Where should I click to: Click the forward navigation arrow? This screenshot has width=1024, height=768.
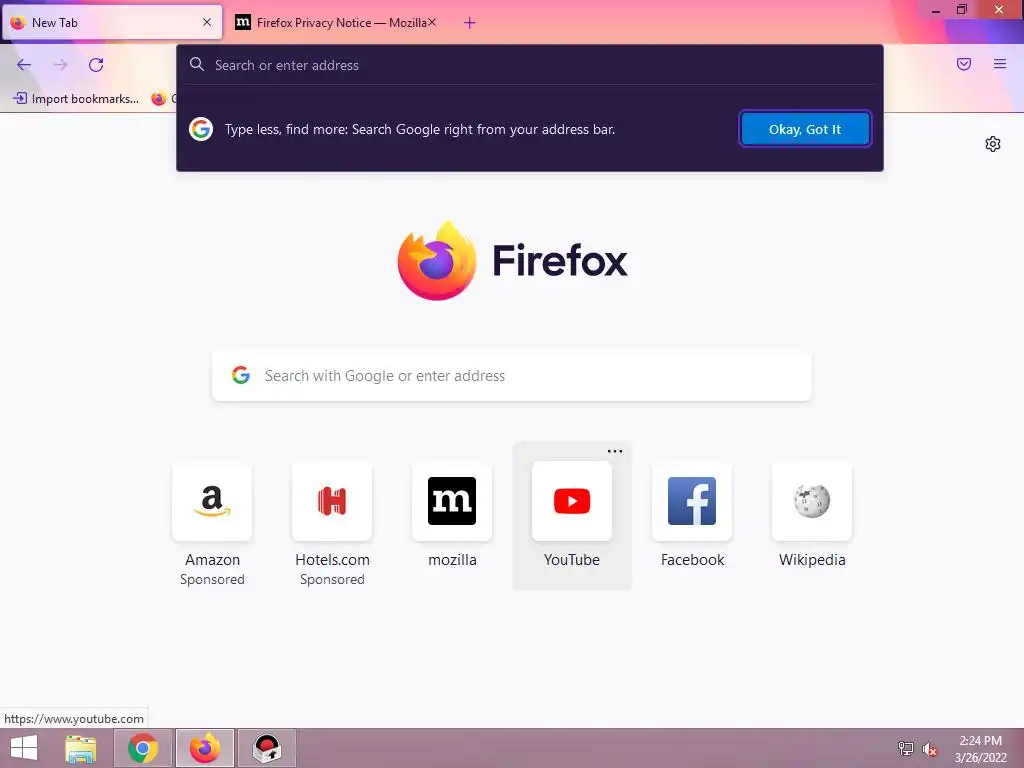tap(60, 65)
